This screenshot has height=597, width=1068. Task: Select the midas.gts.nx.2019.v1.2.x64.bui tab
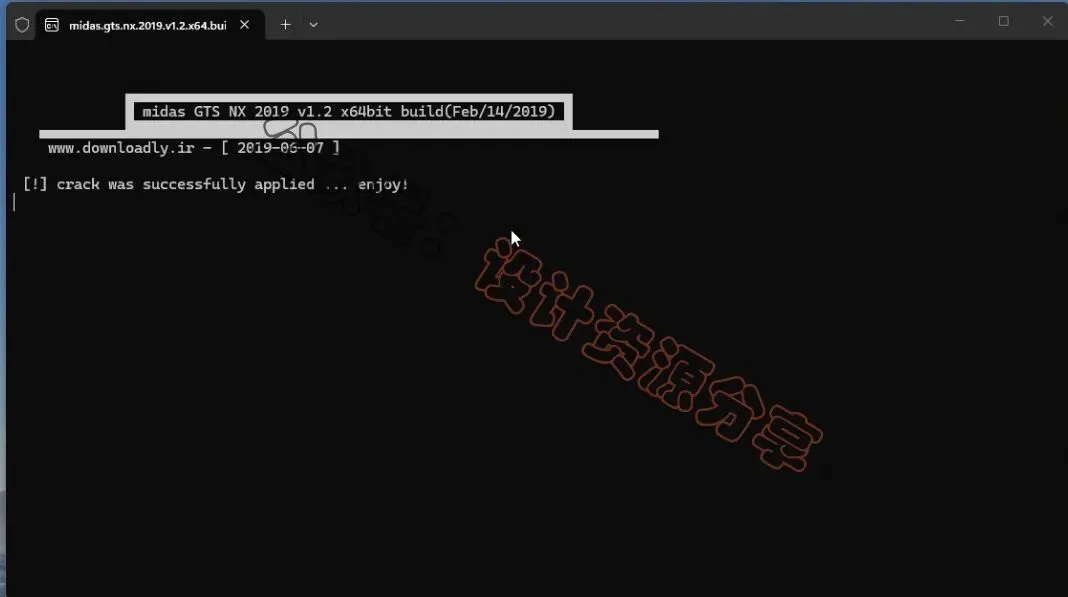point(150,25)
